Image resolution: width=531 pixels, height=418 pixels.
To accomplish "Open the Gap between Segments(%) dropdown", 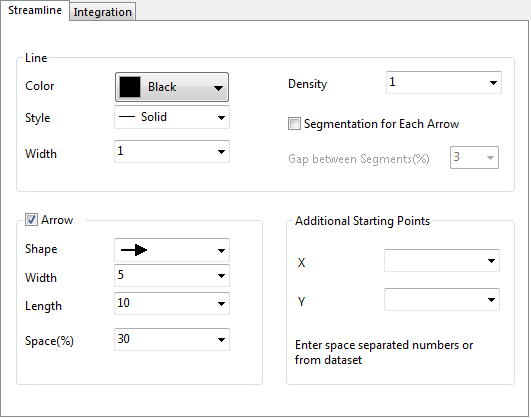I will (x=474, y=158).
